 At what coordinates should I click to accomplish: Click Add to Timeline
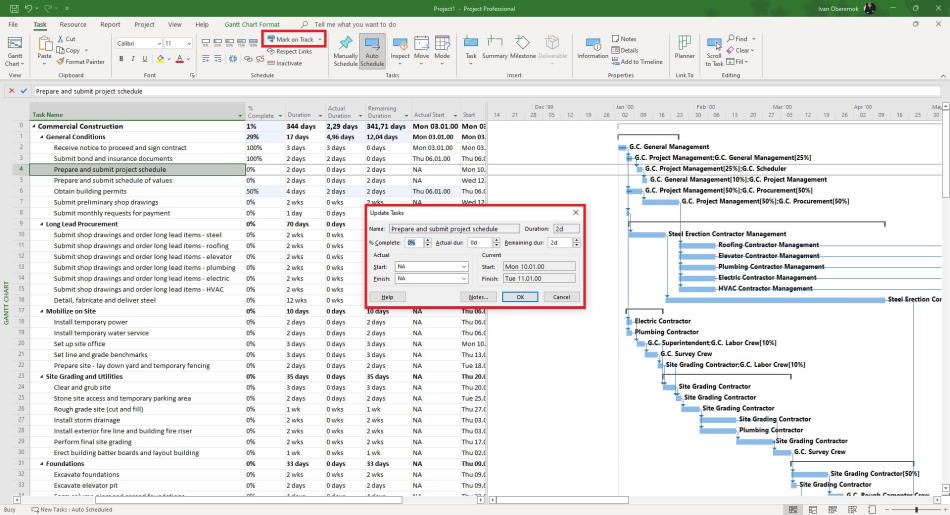637,62
